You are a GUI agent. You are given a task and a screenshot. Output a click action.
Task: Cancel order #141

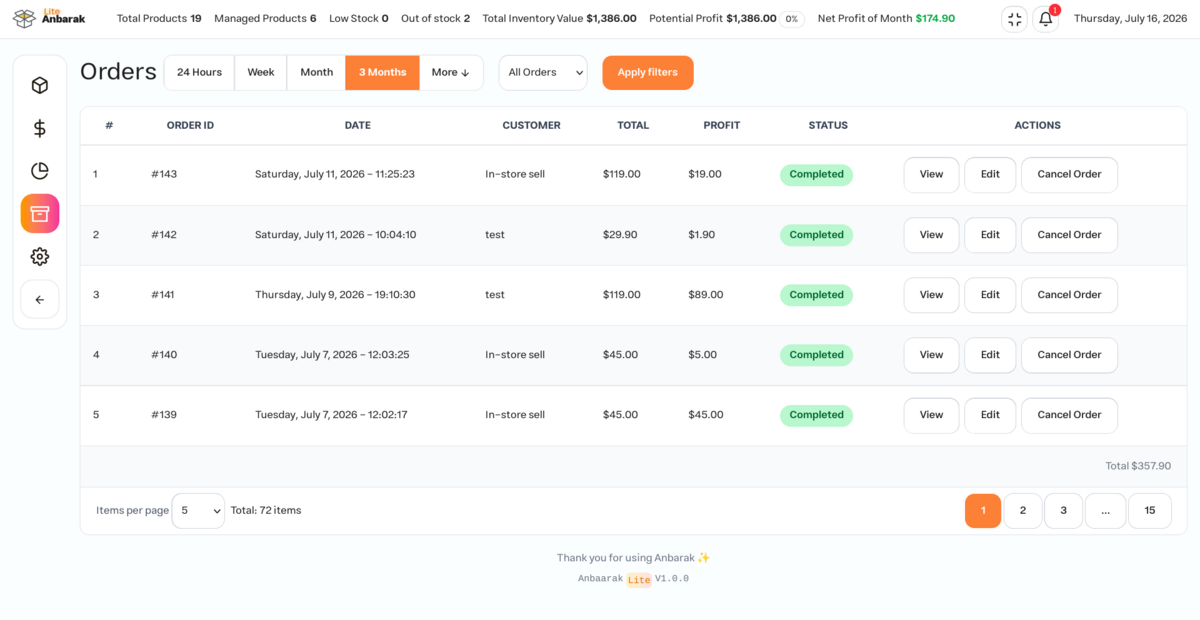tap(1069, 295)
